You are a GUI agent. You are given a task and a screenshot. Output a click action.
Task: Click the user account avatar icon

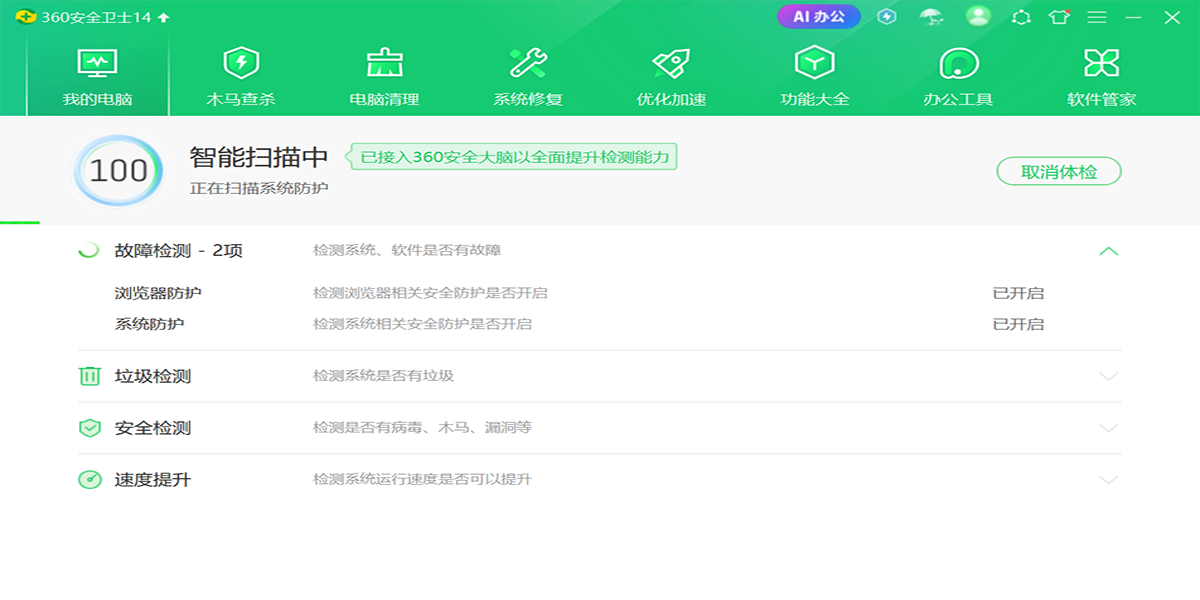(x=978, y=16)
